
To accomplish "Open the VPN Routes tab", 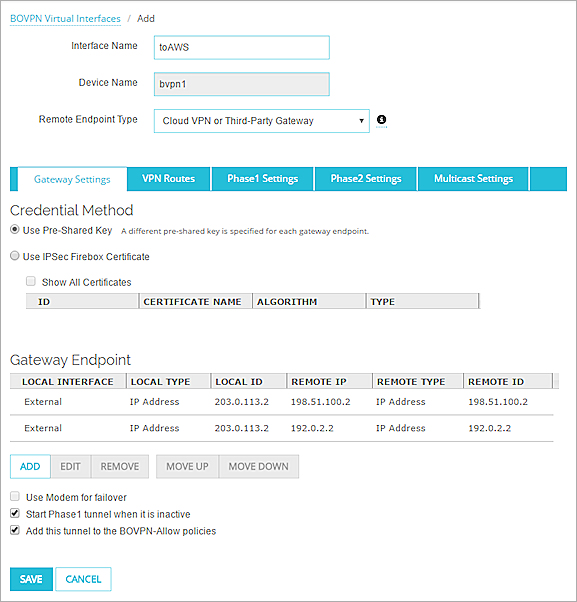I will pyautogui.click(x=169, y=179).
